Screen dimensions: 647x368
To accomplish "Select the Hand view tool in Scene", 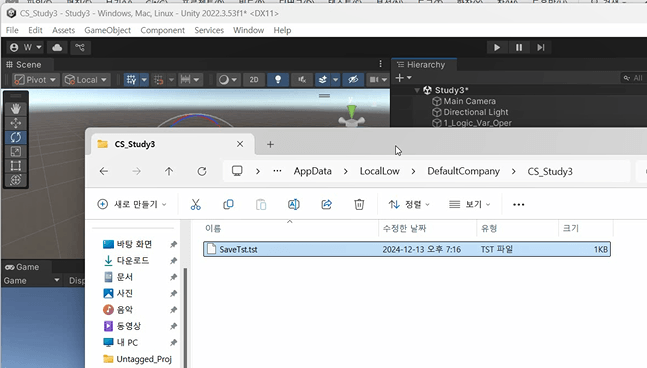I will point(16,109).
